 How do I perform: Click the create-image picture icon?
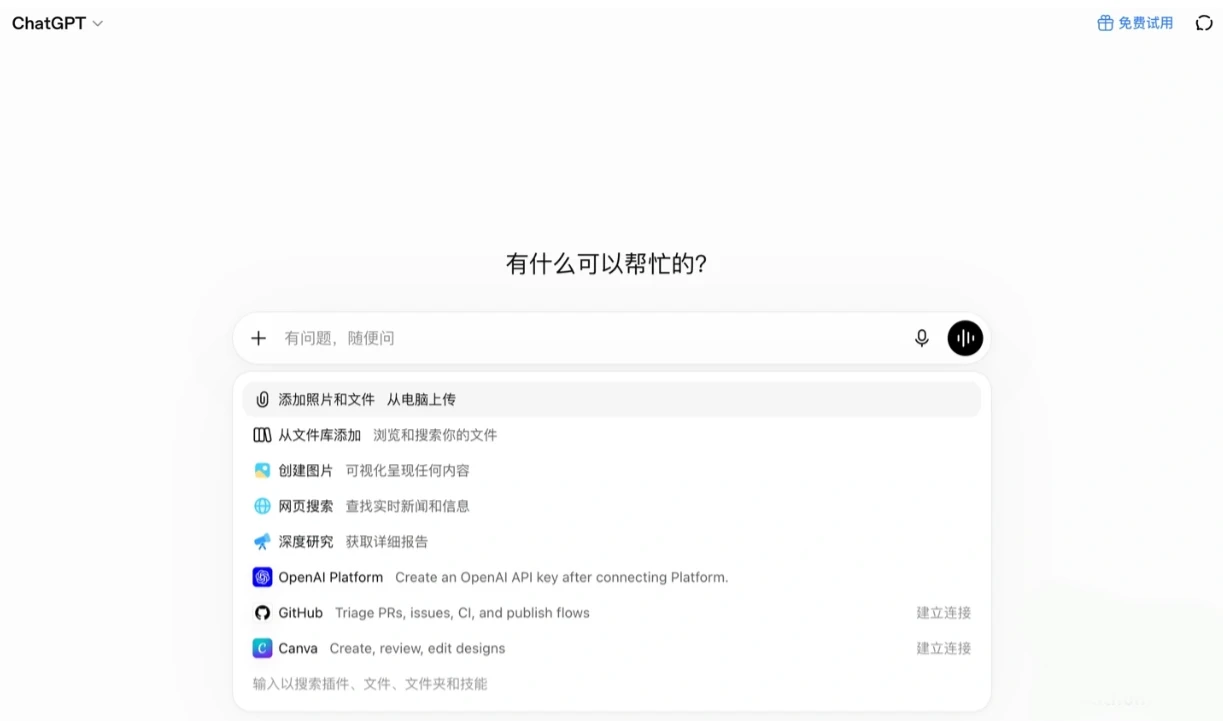pos(262,470)
